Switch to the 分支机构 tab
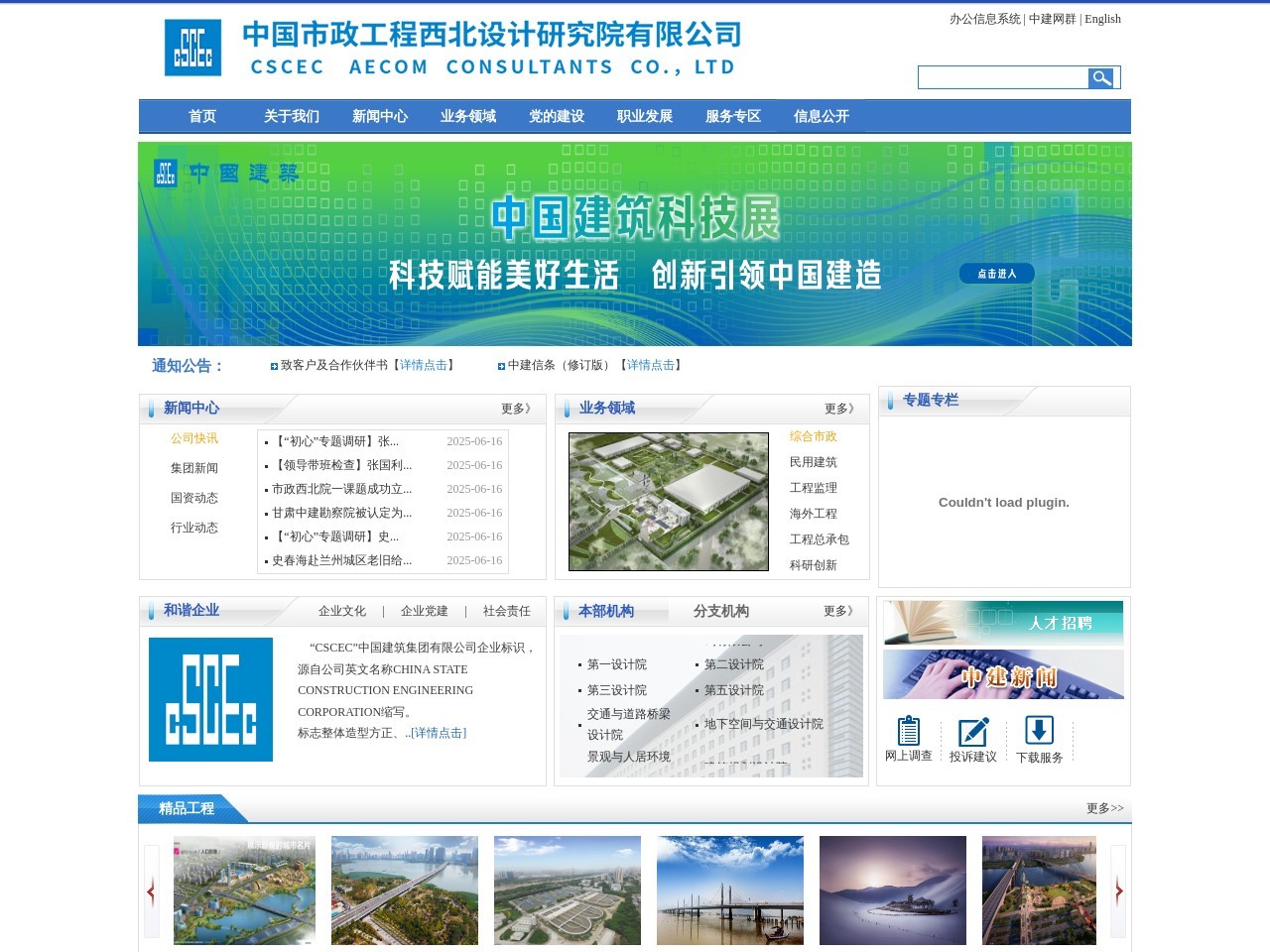This screenshot has width=1270, height=952. [x=721, y=611]
